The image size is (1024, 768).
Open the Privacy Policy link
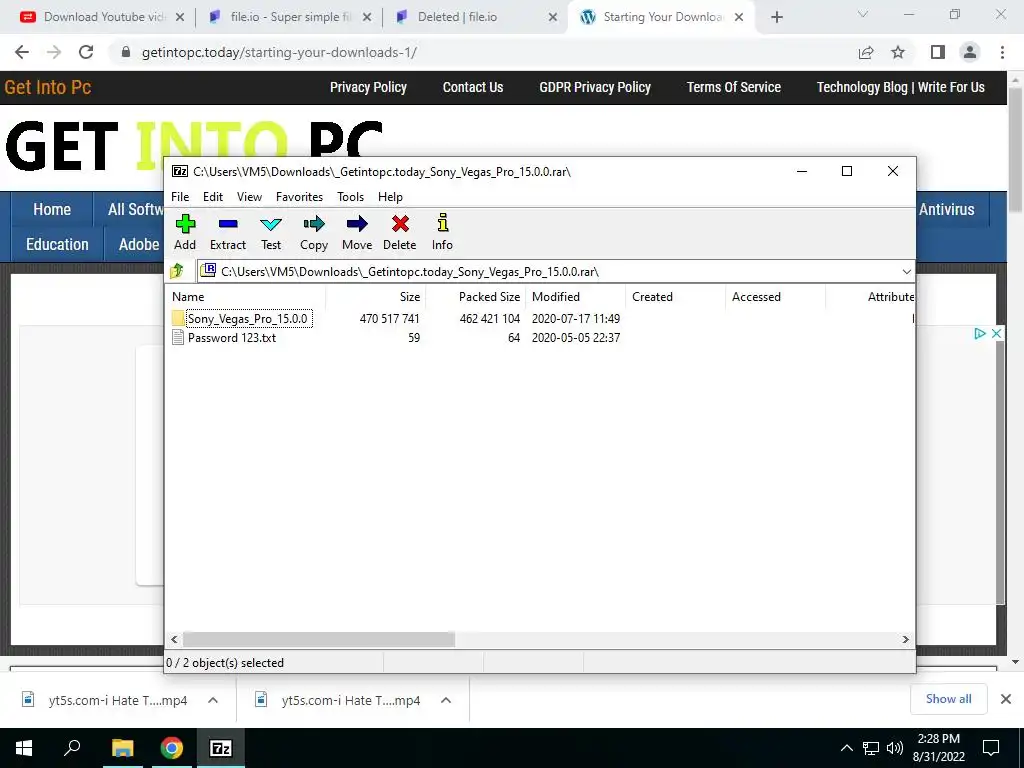(368, 88)
